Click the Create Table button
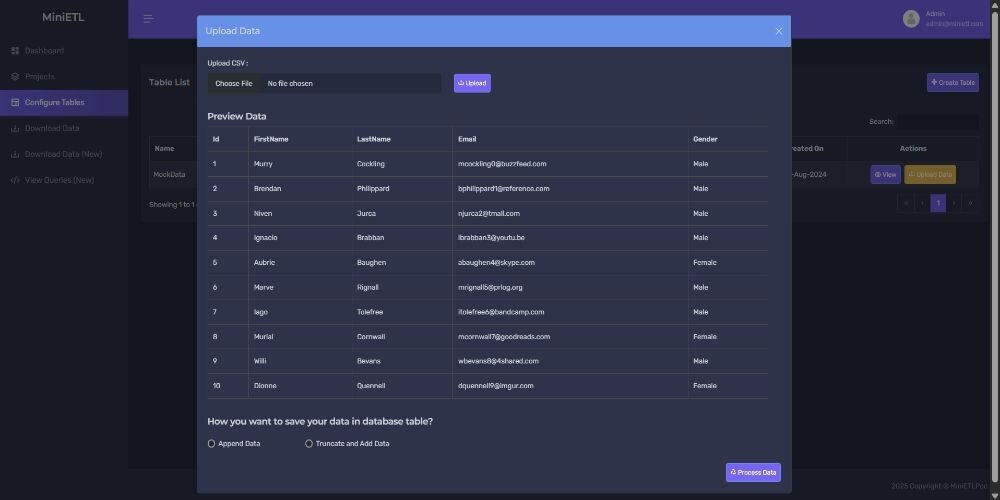Viewport: 1000px width, 500px height. (x=952, y=83)
